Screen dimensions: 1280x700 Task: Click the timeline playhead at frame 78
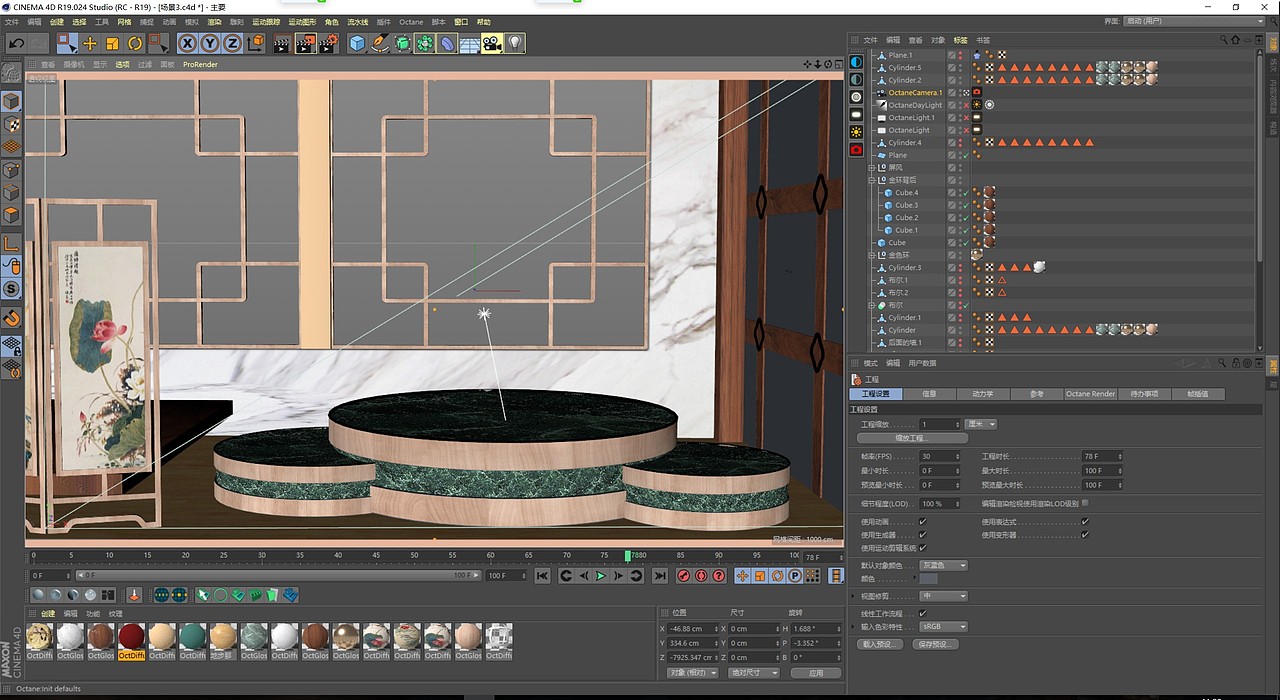tap(628, 556)
